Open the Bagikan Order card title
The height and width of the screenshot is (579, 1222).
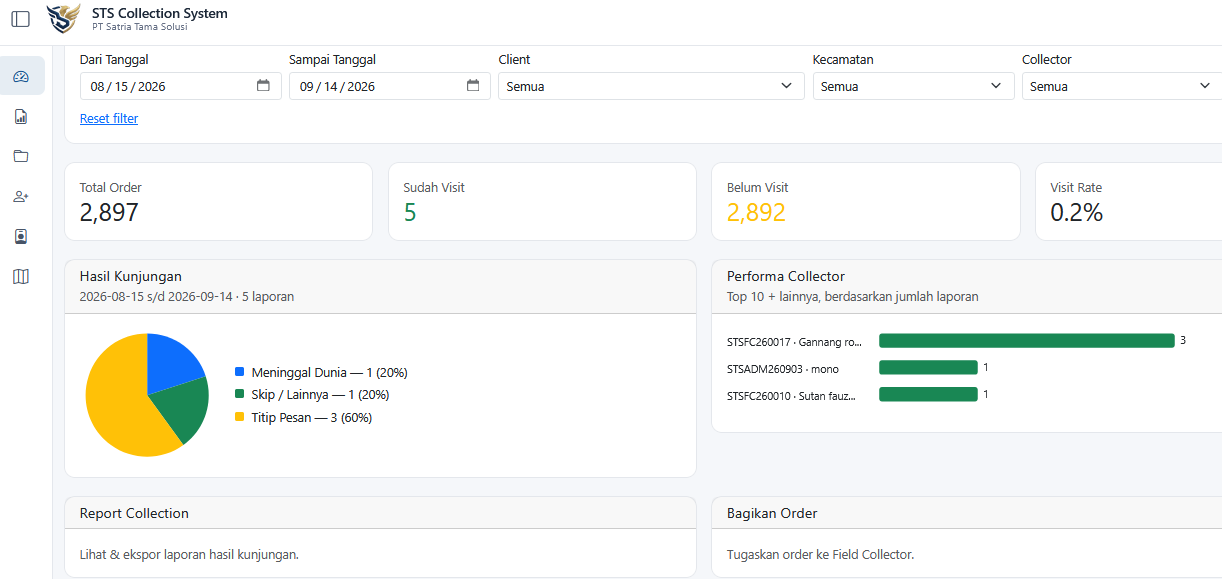pos(772,513)
